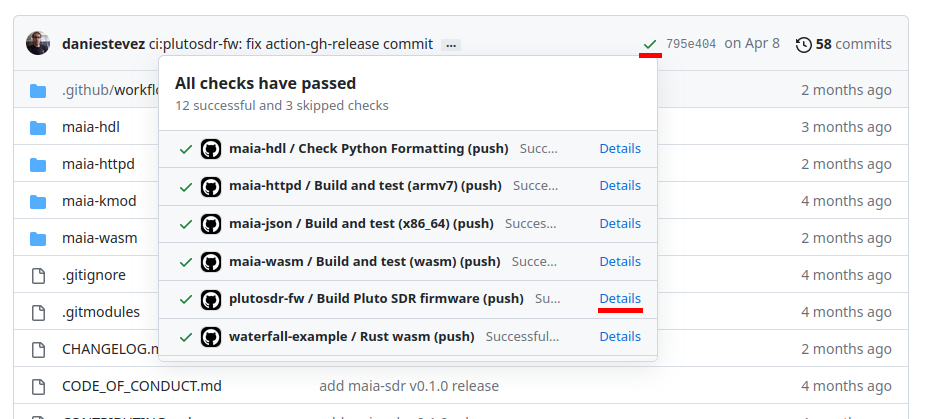Image resolution: width=926 pixels, height=419 pixels.
Task: Click GitHub Actions icon beside maia-wasm check
Action: 211,262
